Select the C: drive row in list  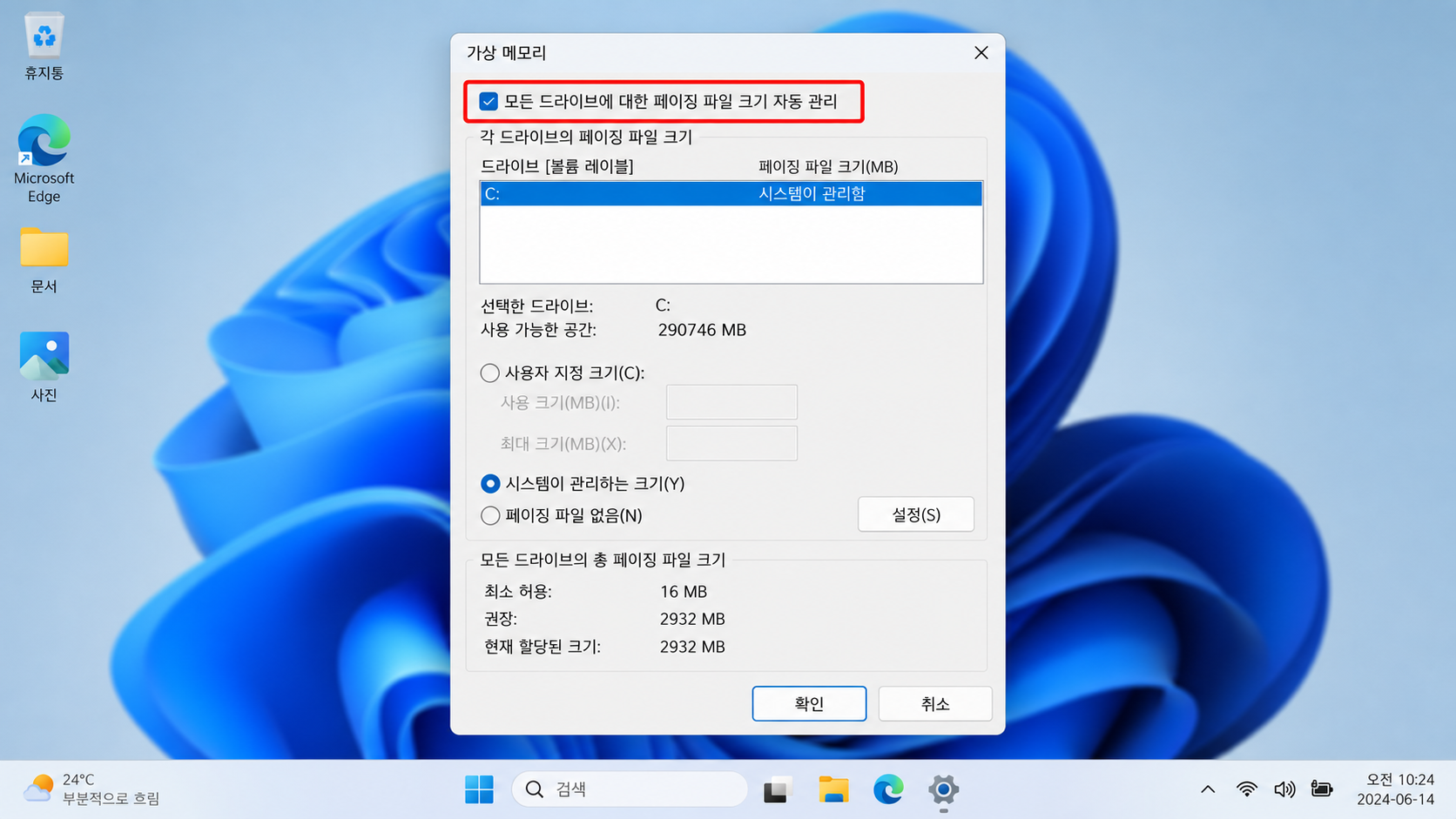(731, 193)
